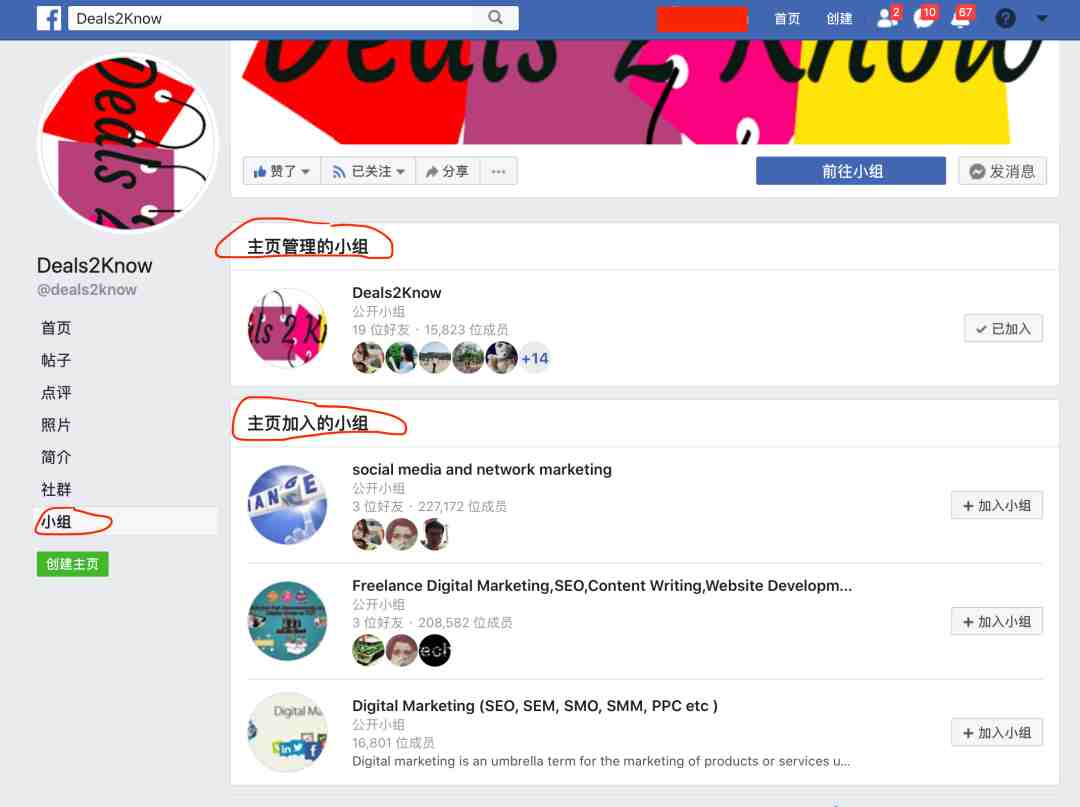The width and height of the screenshot is (1080, 807).
Task: Open the 赞了 like dropdown
Action: click(282, 171)
